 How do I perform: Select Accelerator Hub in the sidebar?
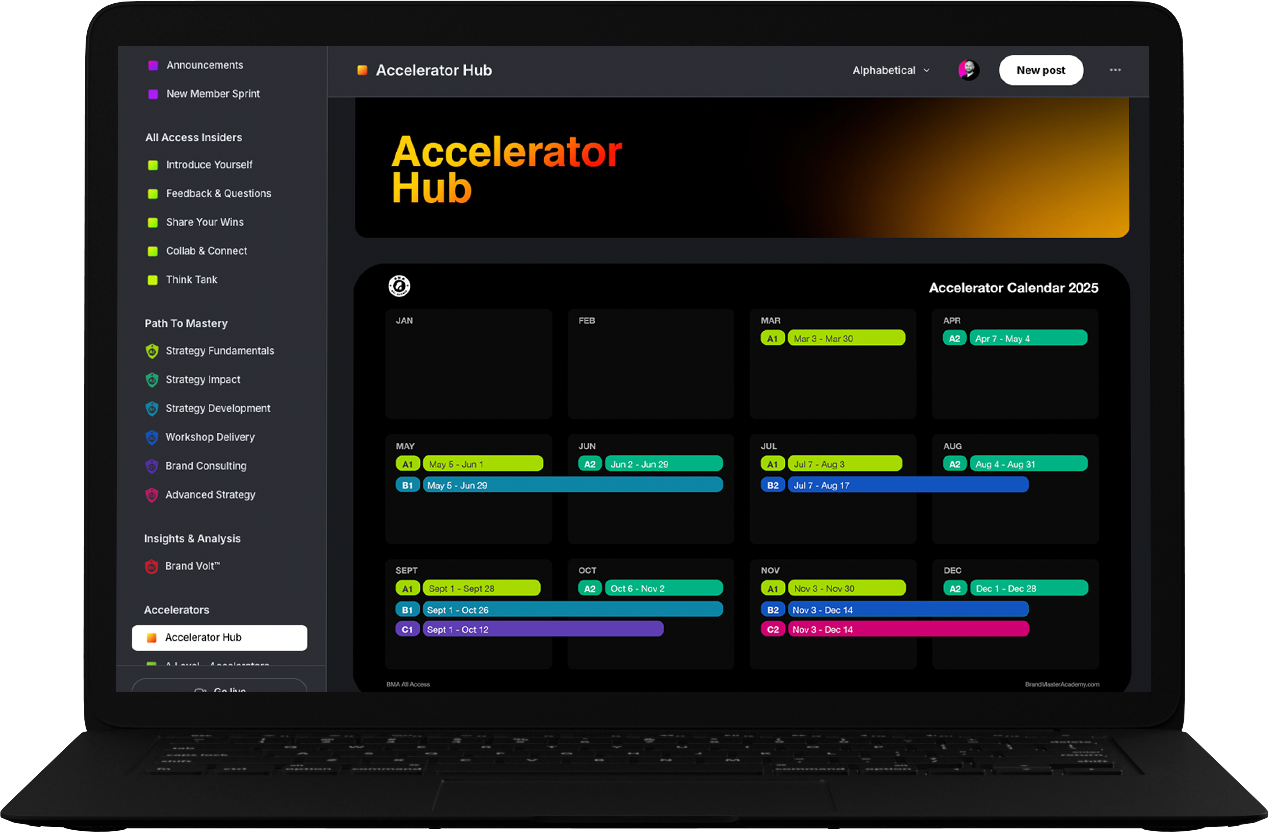(x=219, y=637)
